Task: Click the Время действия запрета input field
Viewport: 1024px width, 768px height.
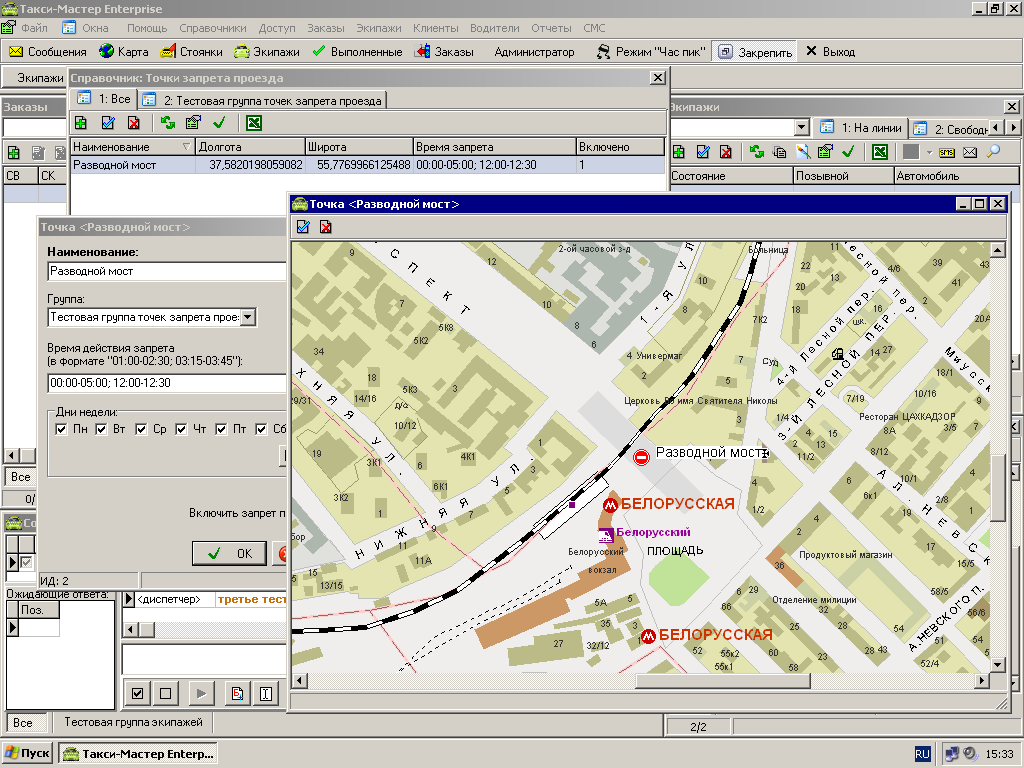Action: [166, 383]
